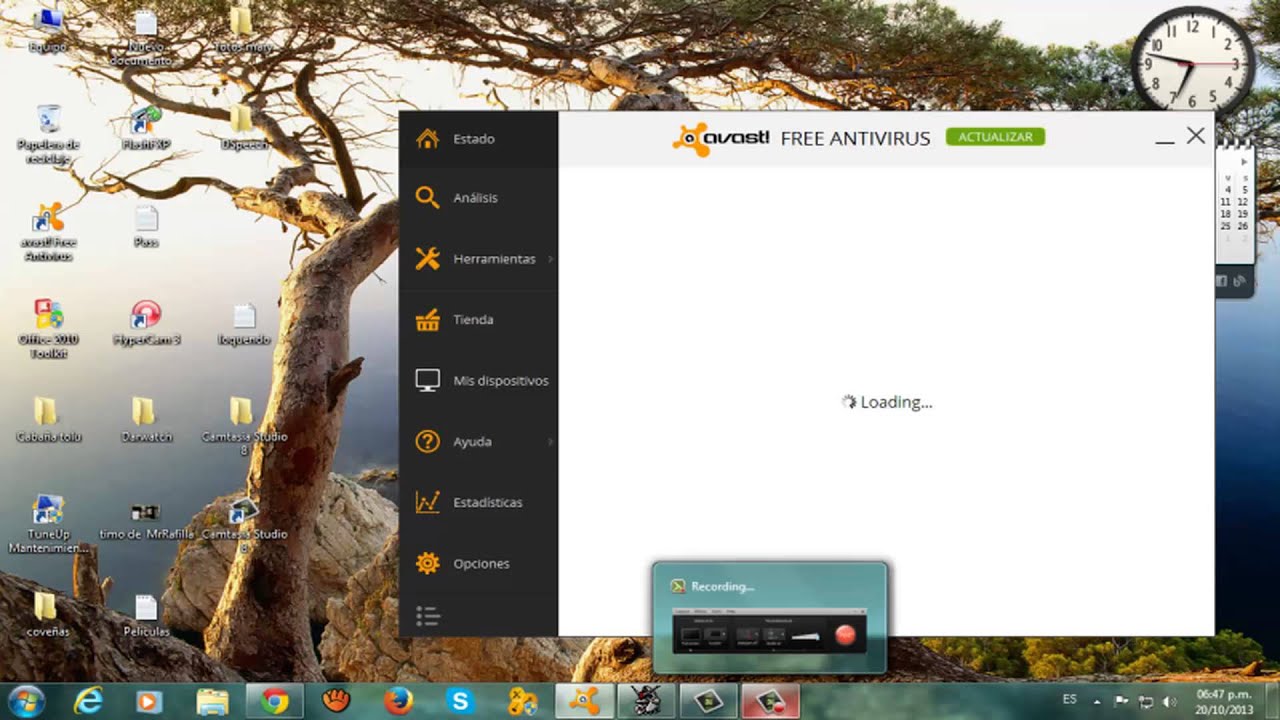This screenshot has height=720, width=1280.
Task: Open the Opciones gear icon
Action: [x=428, y=563]
